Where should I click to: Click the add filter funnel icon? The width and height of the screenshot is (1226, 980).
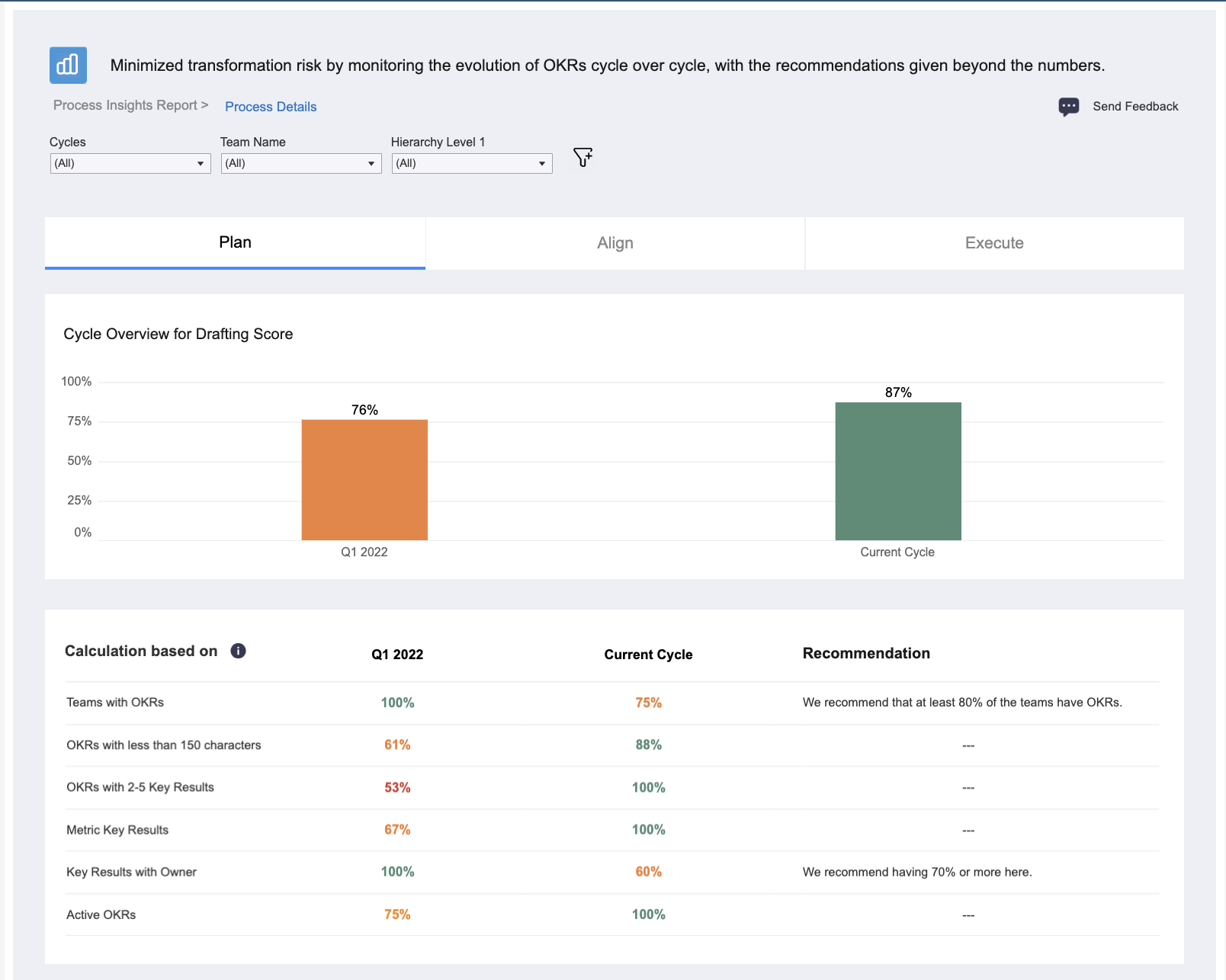tap(583, 158)
